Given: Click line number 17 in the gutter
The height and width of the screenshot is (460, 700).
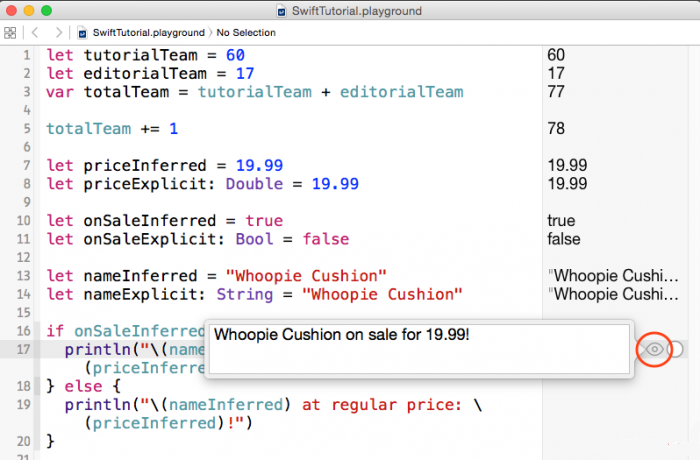Looking at the screenshot, I should pyautogui.click(x=22, y=349).
